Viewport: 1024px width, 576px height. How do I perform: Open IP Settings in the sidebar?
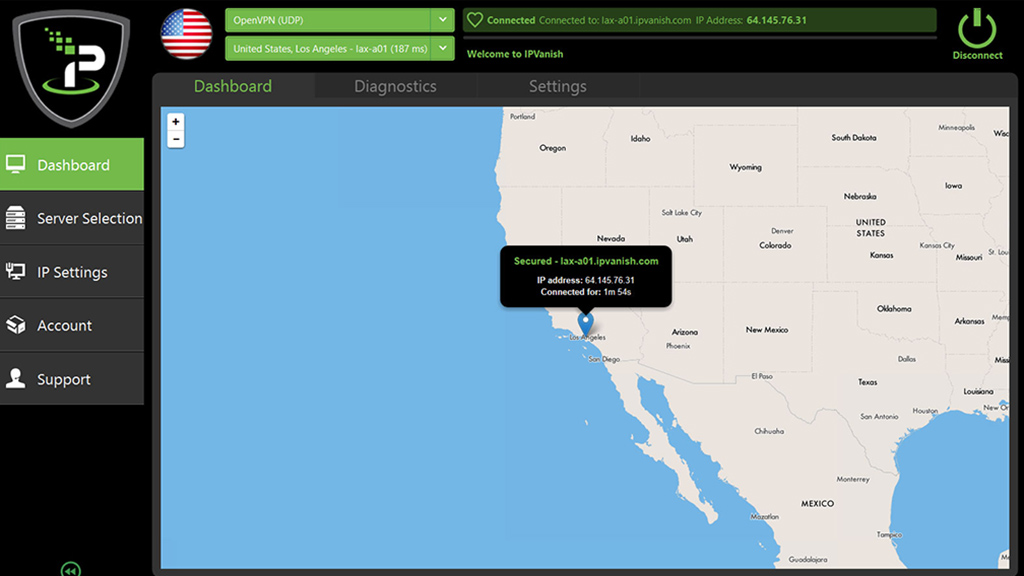click(x=72, y=272)
